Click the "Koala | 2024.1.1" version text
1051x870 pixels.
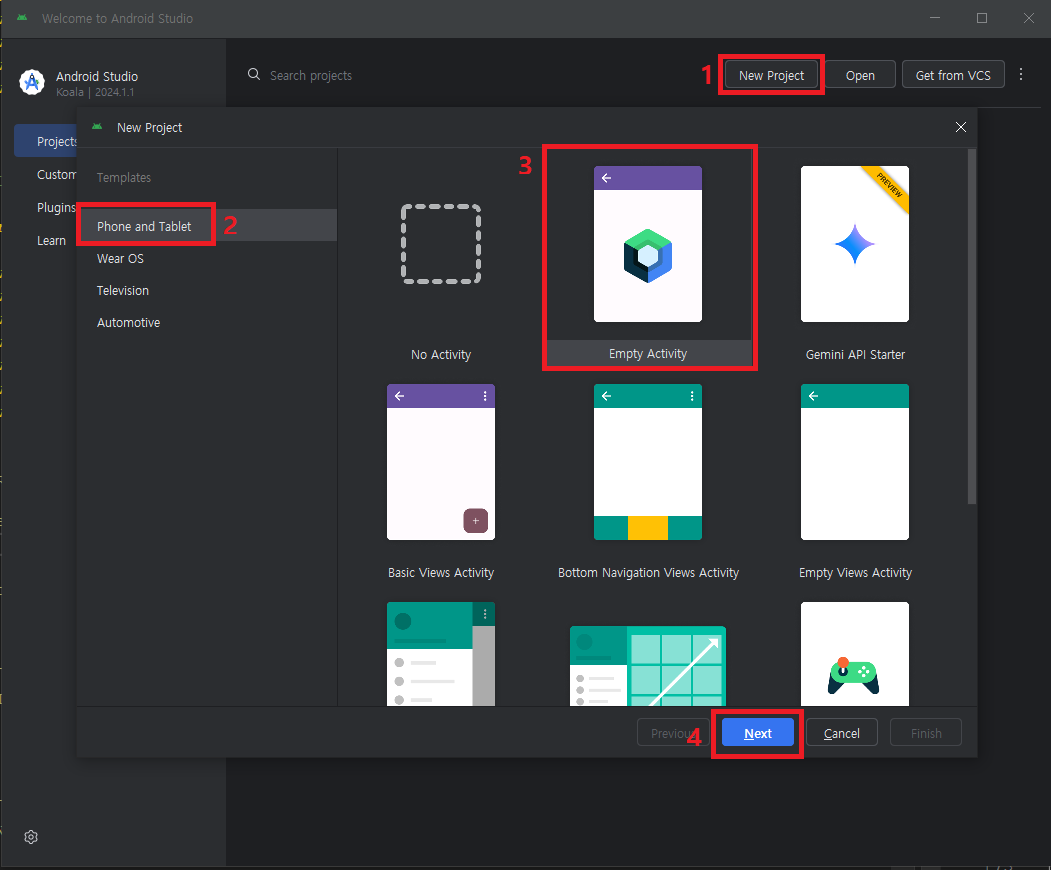coord(95,92)
